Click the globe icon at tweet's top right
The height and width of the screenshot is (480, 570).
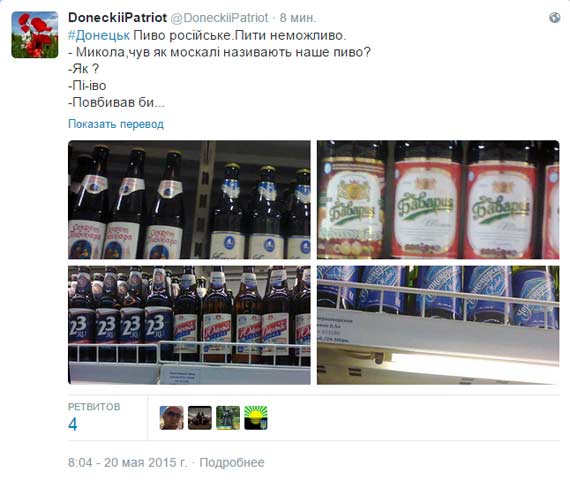click(554, 17)
